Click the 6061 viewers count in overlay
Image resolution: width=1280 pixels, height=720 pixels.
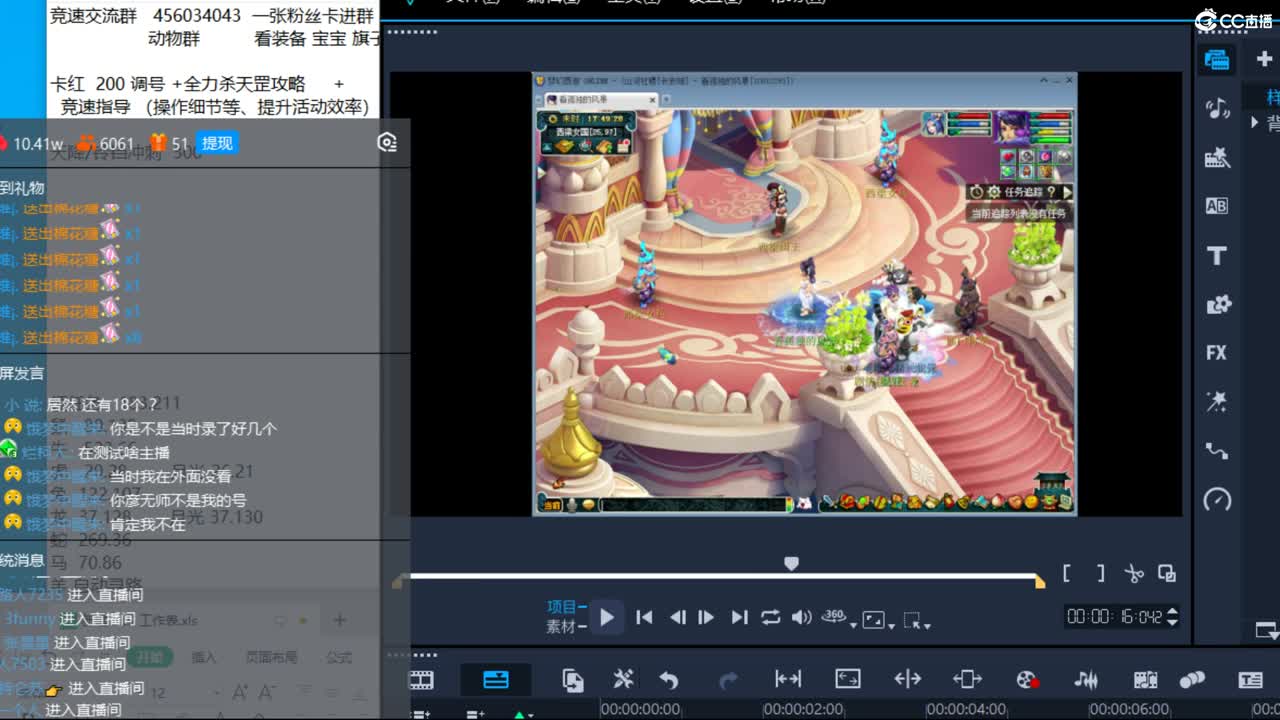pos(117,144)
